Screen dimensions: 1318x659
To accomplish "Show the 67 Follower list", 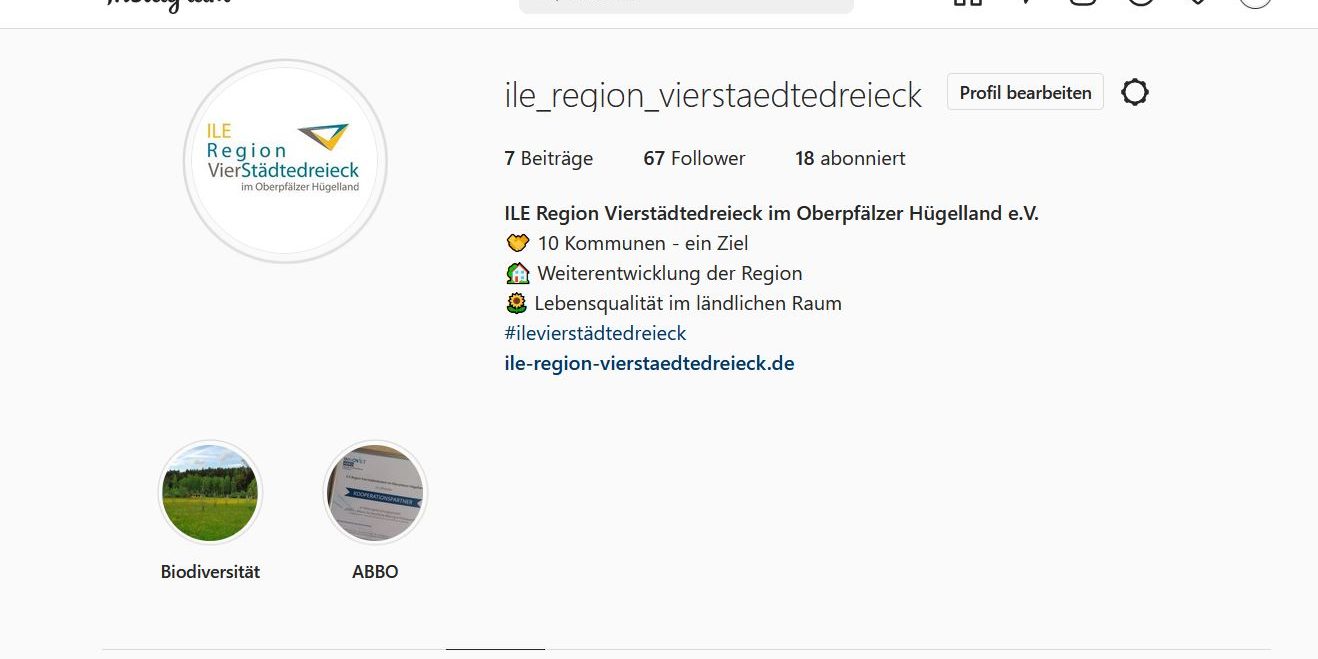I will (x=694, y=158).
